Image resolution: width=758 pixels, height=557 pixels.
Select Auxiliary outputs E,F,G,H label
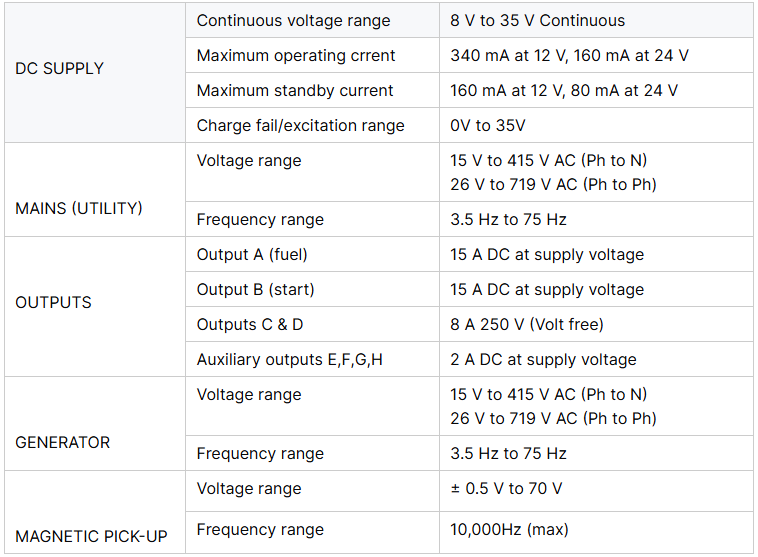click(290, 359)
